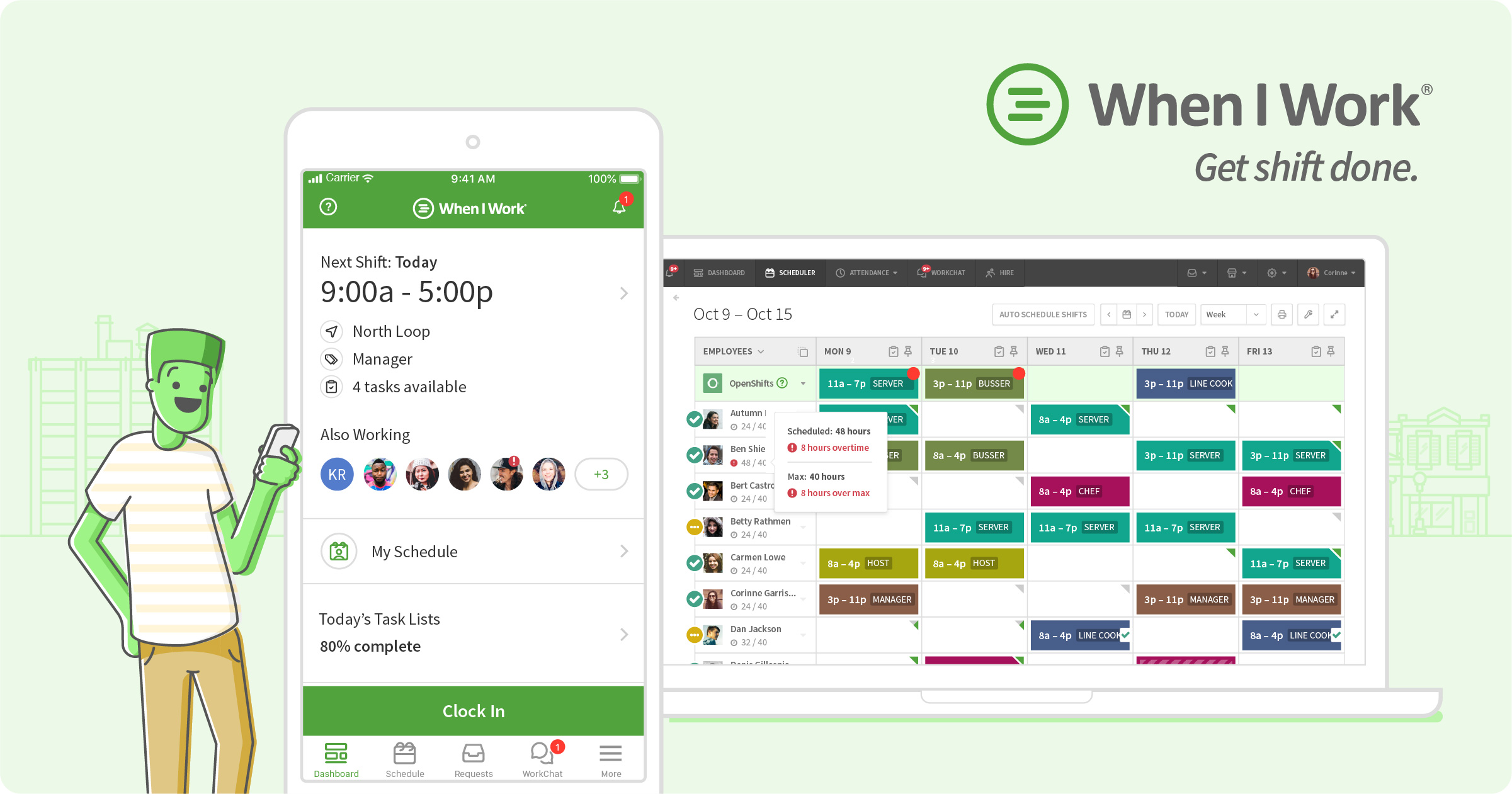Screen dimensions: 1512x794
Task: Click the Hire tab in top navigation
Action: tap(1004, 276)
